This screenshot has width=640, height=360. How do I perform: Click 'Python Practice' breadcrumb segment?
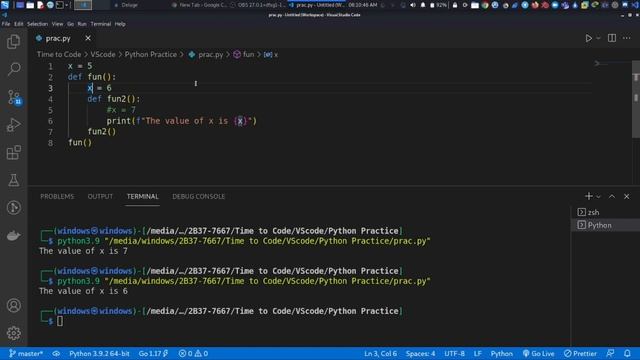coord(151,54)
